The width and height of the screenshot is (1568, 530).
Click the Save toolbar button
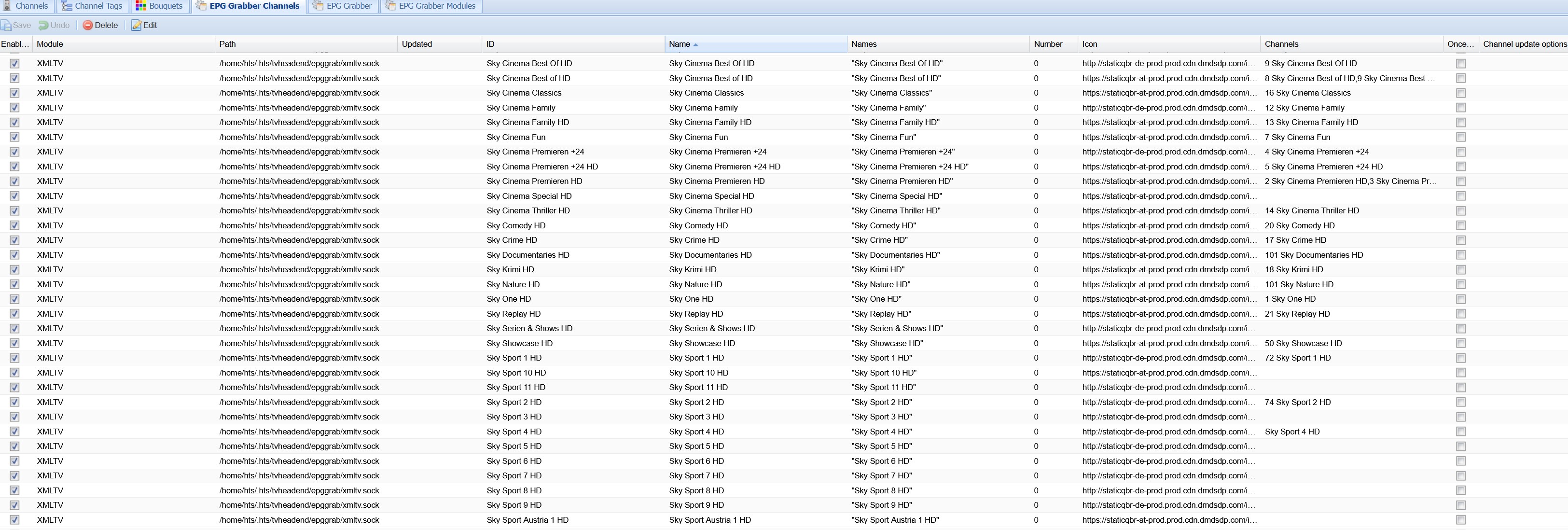click(x=16, y=26)
